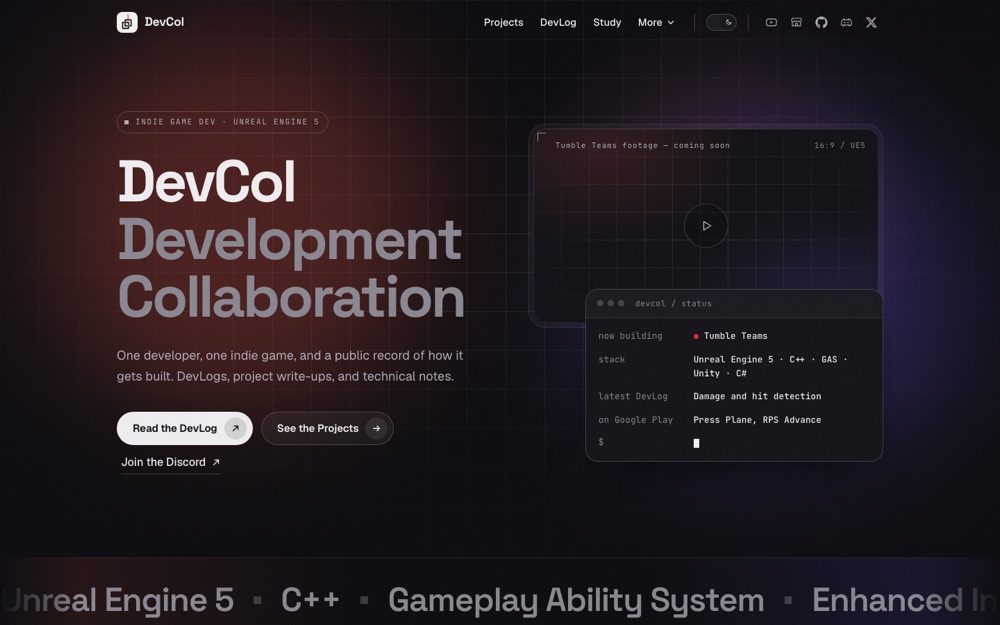Click 'C++' in the scrolling marquee

coord(310,599)
